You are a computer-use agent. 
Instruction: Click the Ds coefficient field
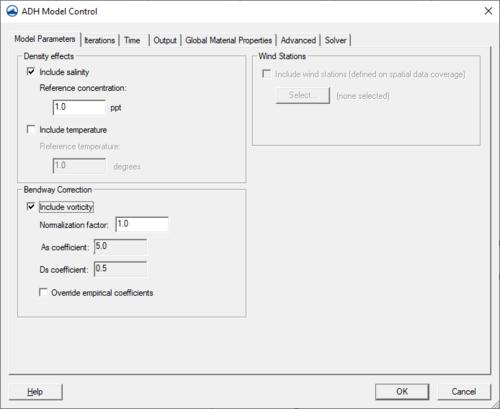coord(120,269)
